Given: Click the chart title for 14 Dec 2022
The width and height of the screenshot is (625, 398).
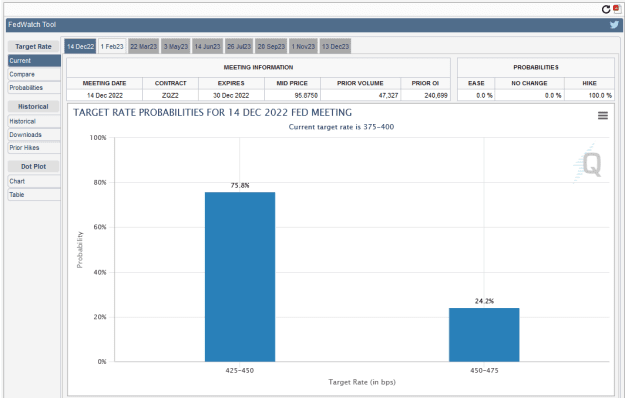Looking at the screenshot, I should click(x=212, y=113).
